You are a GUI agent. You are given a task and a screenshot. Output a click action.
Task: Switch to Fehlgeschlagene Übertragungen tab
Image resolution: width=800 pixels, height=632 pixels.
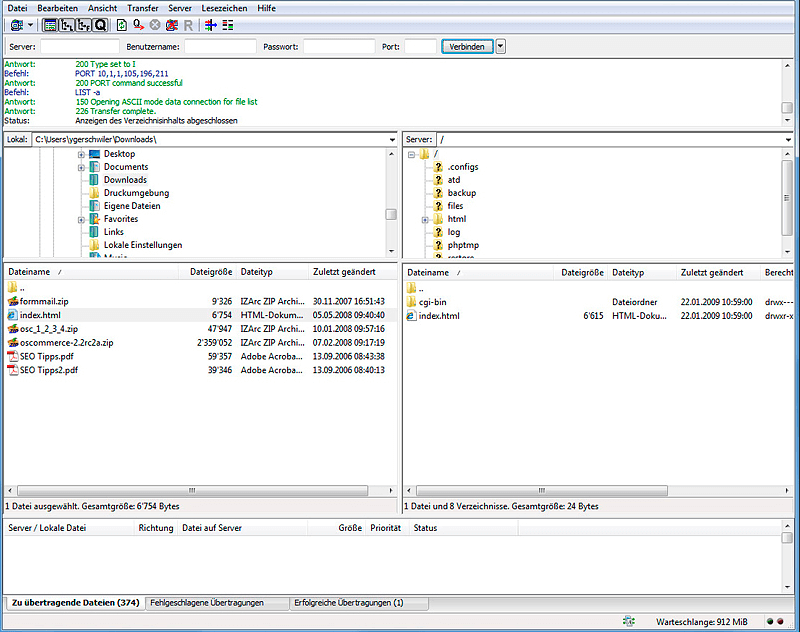pos(206,603)
